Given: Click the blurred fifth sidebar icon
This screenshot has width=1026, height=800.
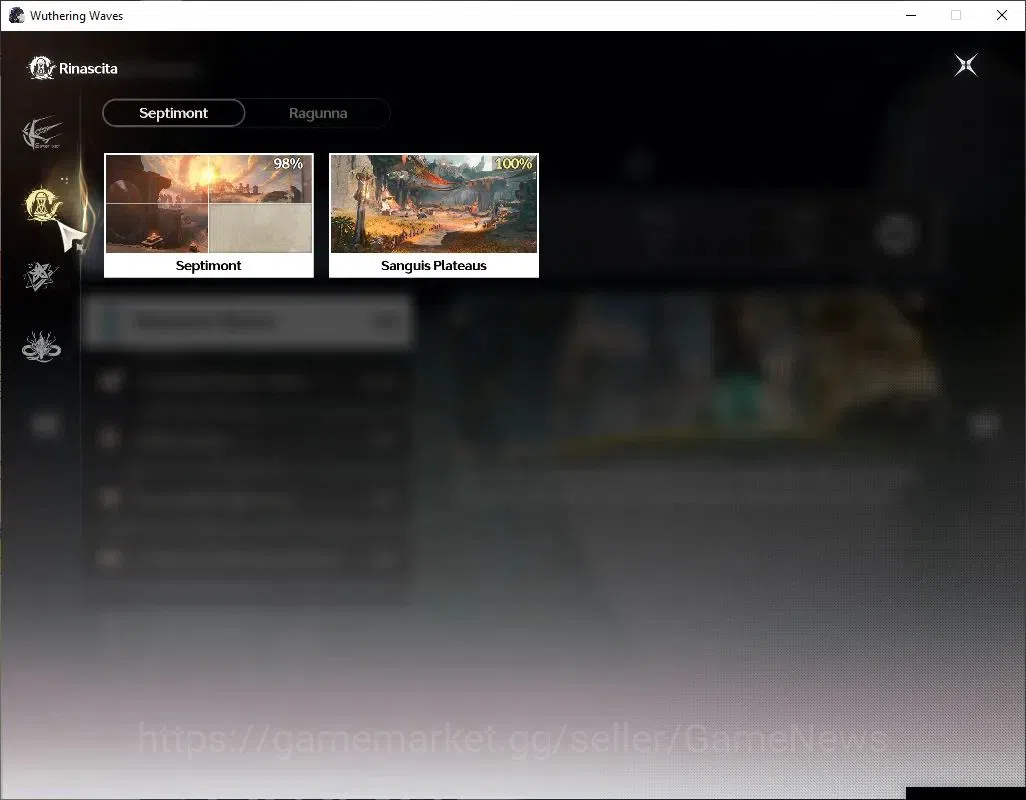Looking at the screenshot, I should [x=44, y=425].
